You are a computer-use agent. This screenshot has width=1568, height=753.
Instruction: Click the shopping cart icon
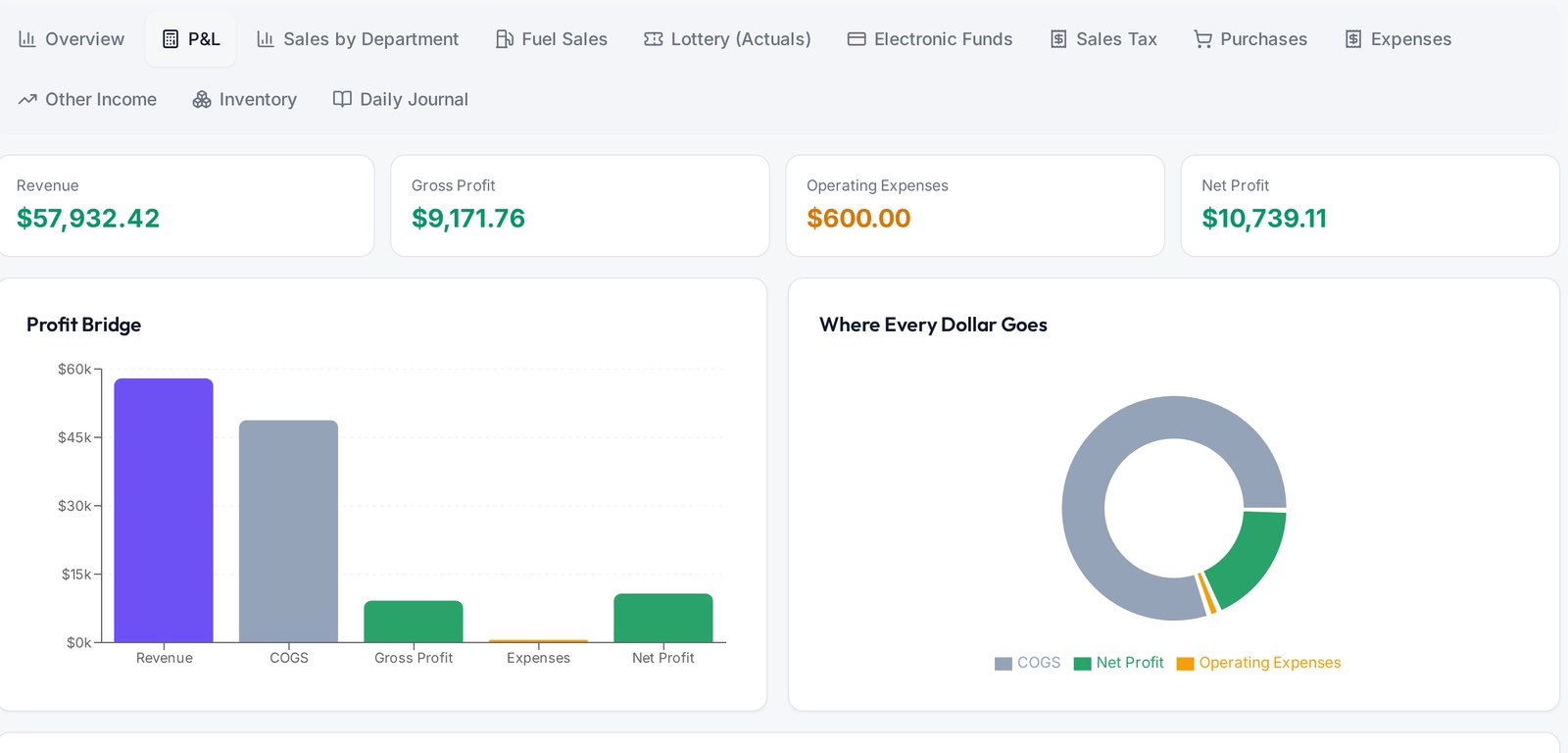point(1202,39)
